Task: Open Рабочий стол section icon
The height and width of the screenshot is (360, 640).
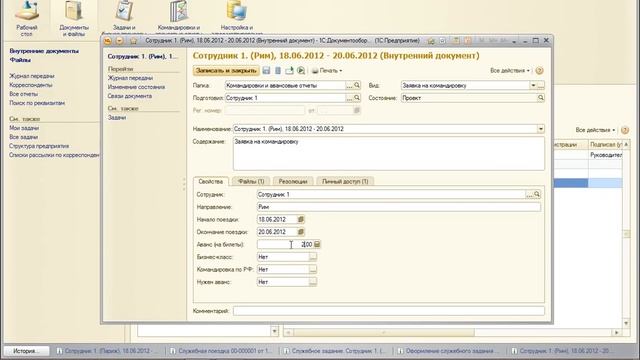Action: coord(27,10)
